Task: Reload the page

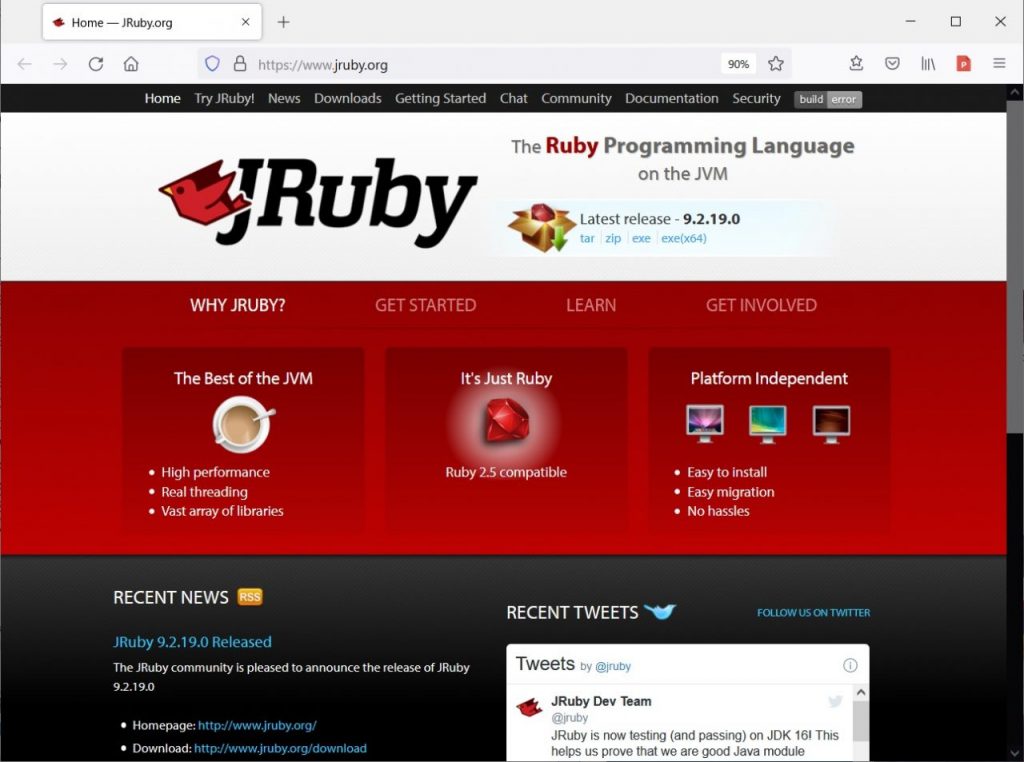Action: tap(95, 63)
